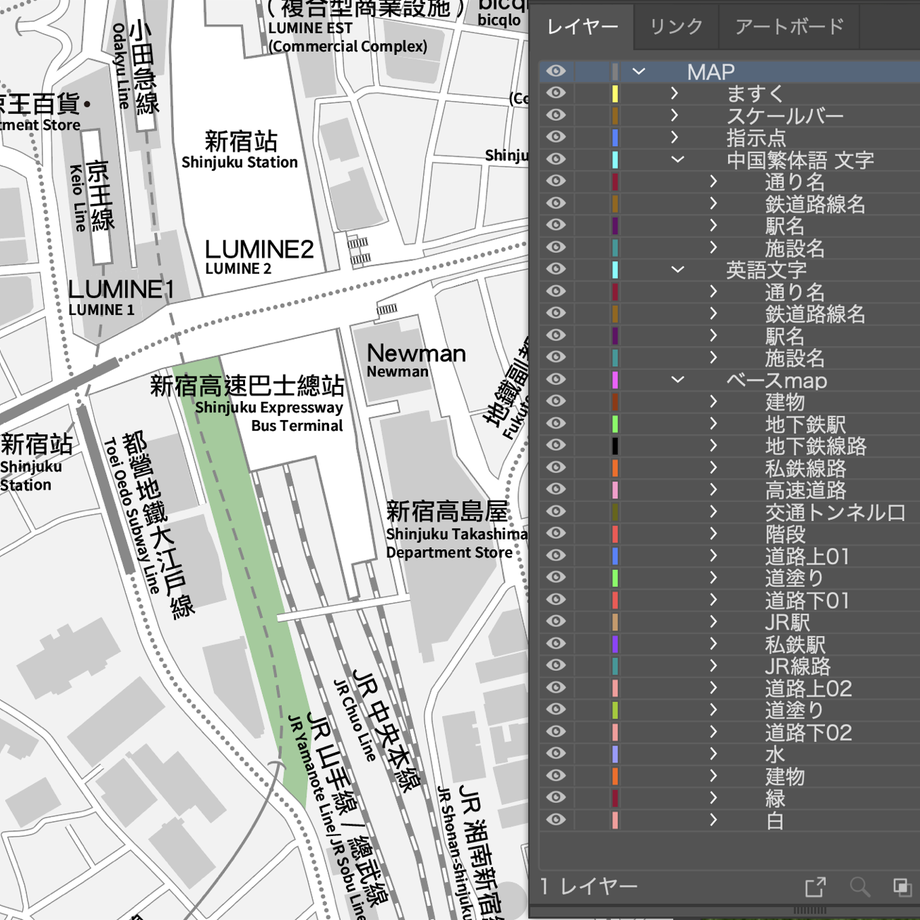
Task: Switch to the レイヤー tab
Action: (x=582, y=27)
